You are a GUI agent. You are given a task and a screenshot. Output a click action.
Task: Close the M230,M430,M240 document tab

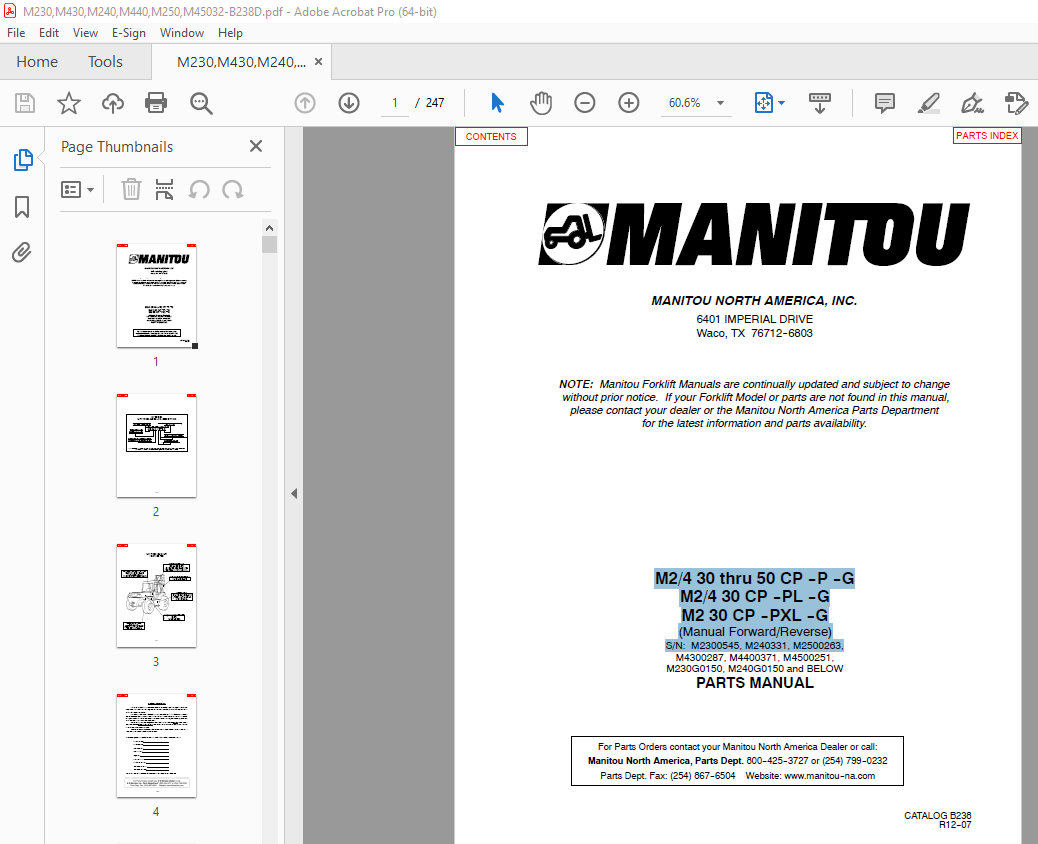pyautogui.click(x=318, y=62)
